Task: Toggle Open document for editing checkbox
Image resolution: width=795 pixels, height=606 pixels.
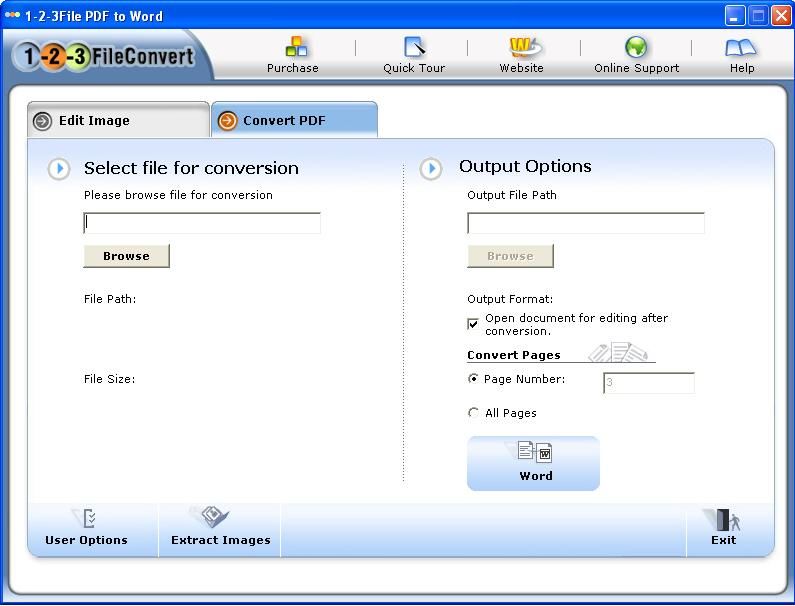Action: click(x=473, y=324)
